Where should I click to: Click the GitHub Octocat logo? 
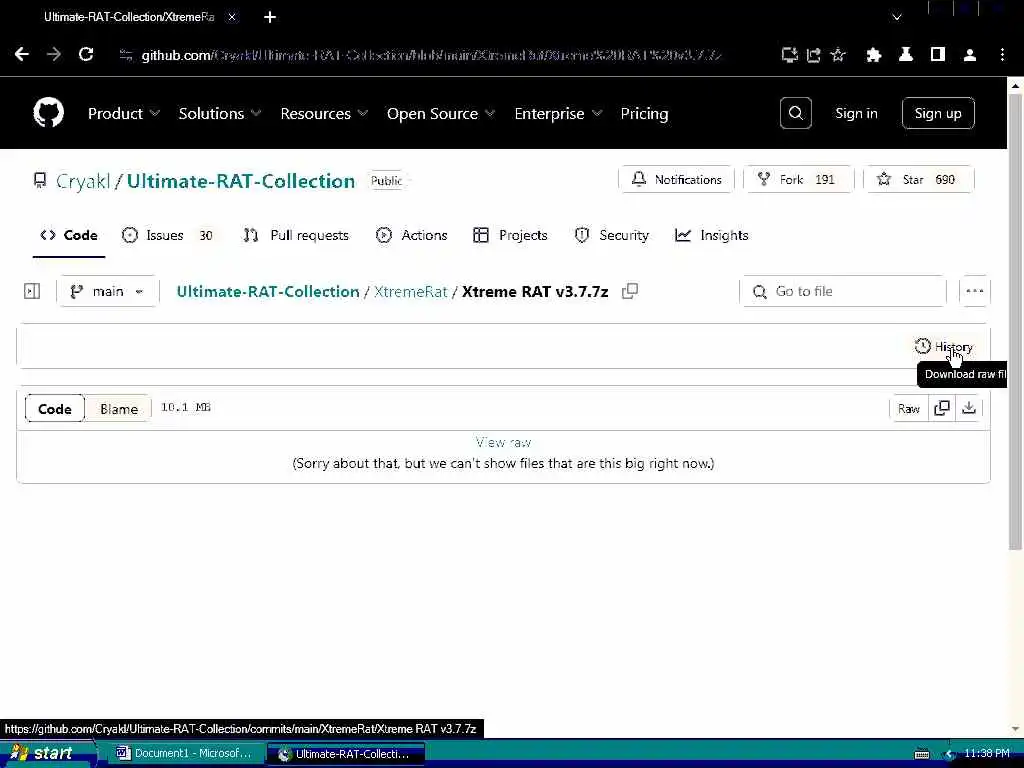point(48,113)
